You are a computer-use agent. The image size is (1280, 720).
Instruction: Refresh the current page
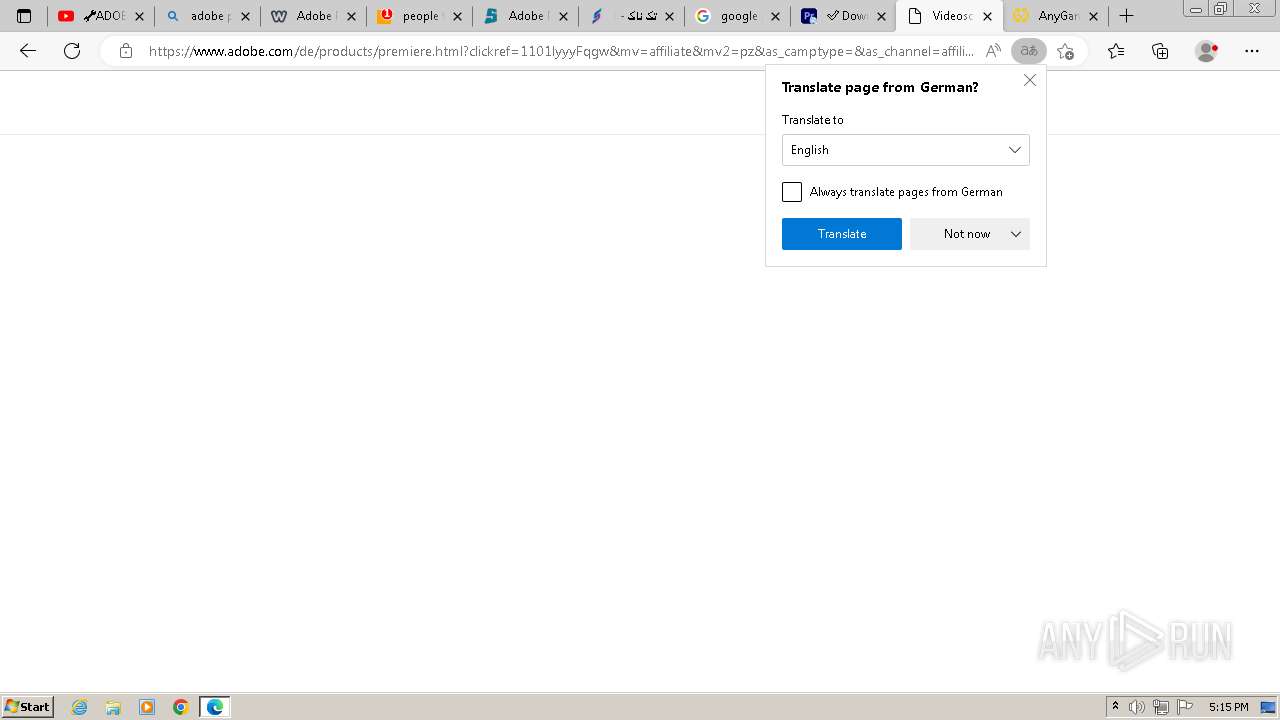(72, 51)
